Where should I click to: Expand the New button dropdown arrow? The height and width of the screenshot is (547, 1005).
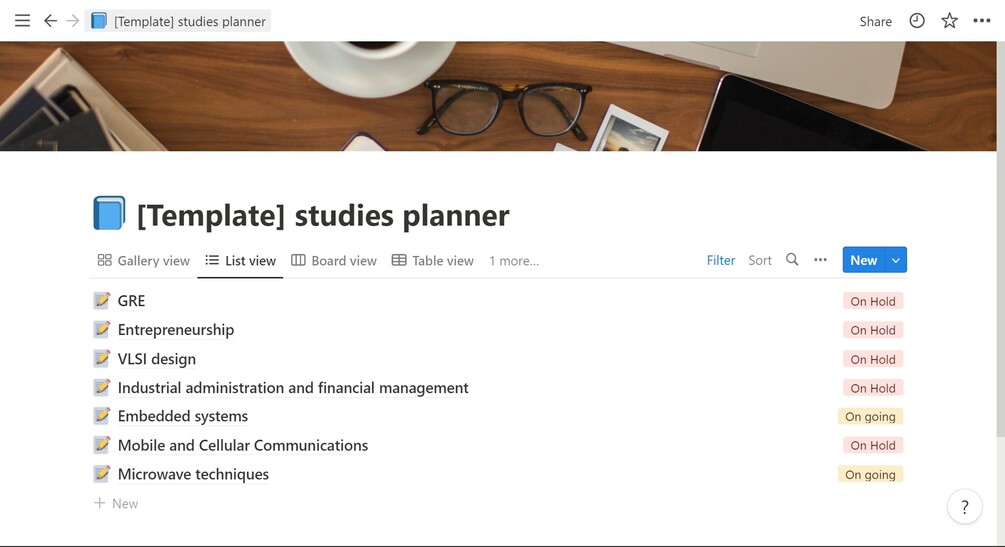(896, 260)
